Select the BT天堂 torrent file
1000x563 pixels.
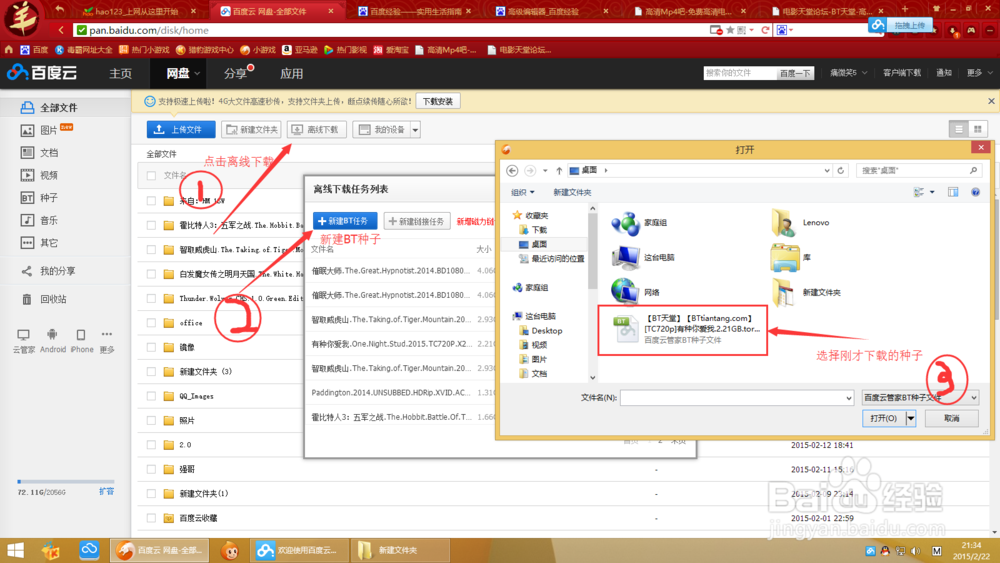pos(682,330)
